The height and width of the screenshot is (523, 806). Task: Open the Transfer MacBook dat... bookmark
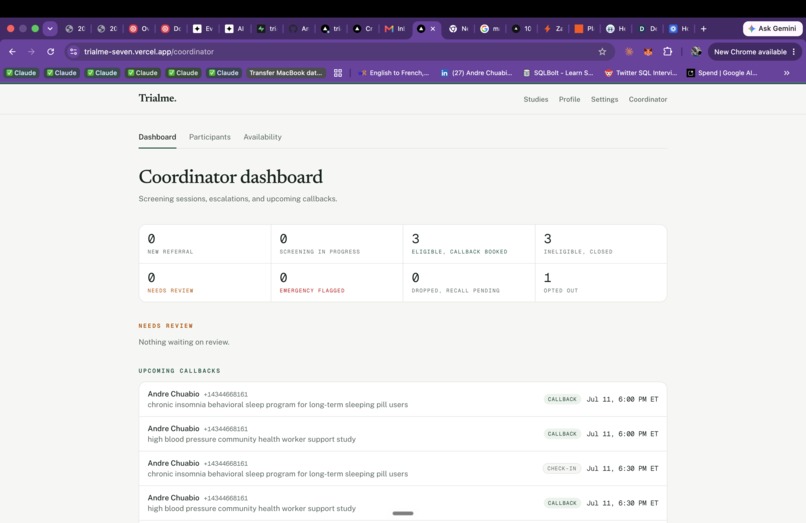[x=286, y=73]
